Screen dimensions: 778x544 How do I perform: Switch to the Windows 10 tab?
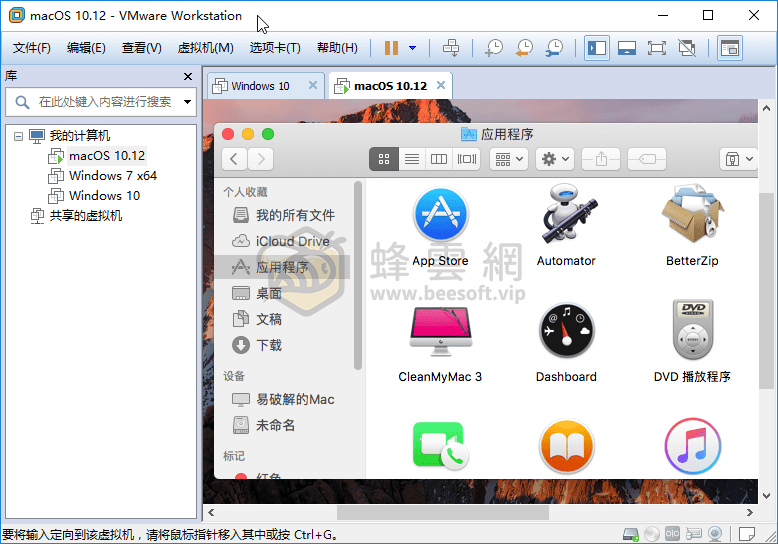click(260, 86)
